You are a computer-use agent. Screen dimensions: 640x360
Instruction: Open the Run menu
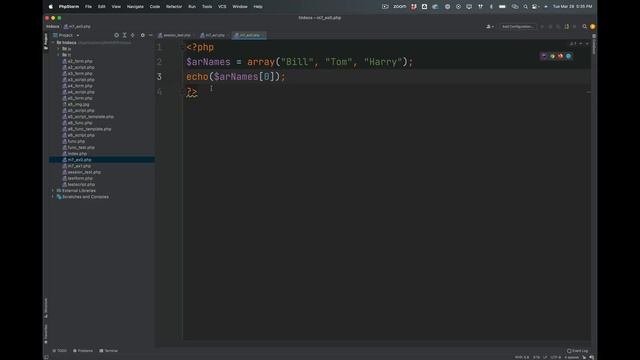[192, 7]
